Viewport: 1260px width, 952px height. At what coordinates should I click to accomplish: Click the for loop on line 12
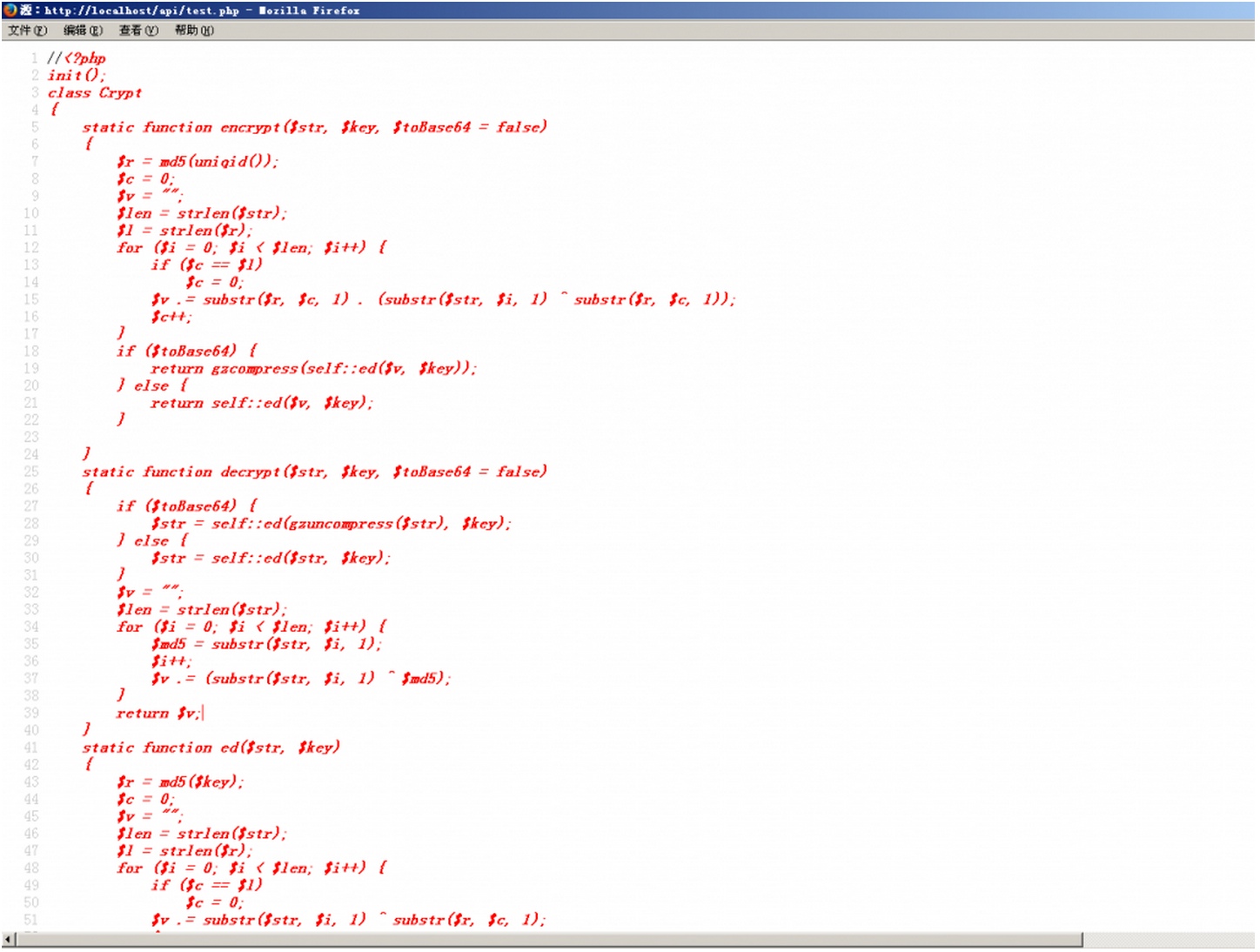252,248
